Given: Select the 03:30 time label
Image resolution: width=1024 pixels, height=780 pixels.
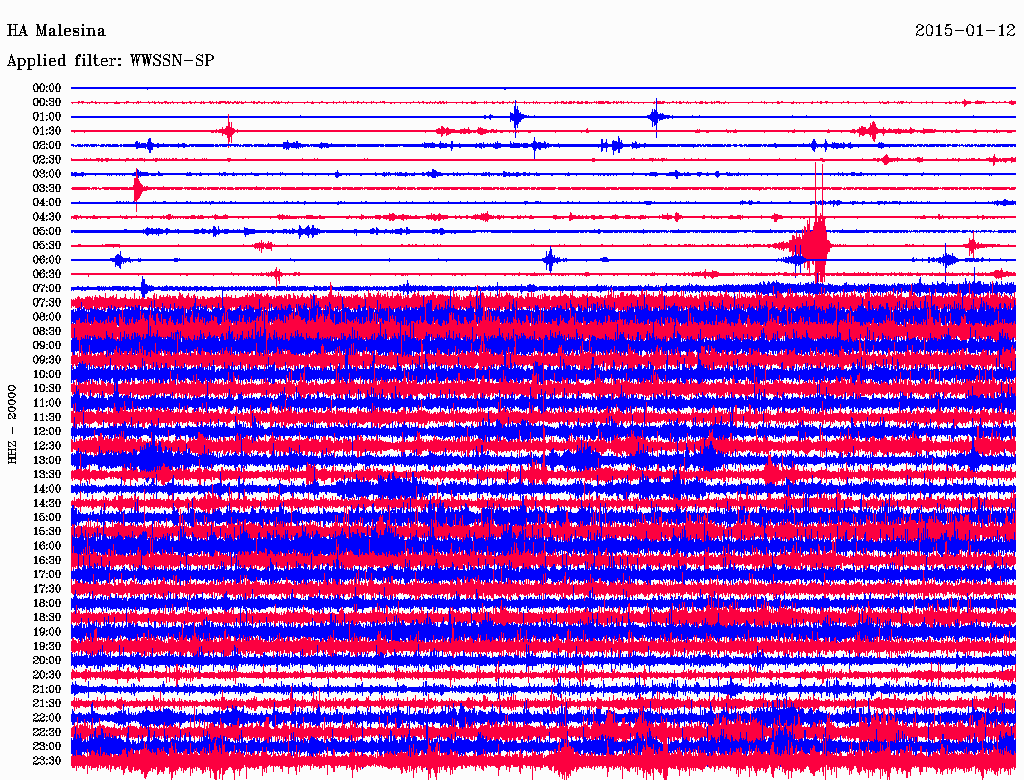Looking at the screenshot, I should coord(47,188).
